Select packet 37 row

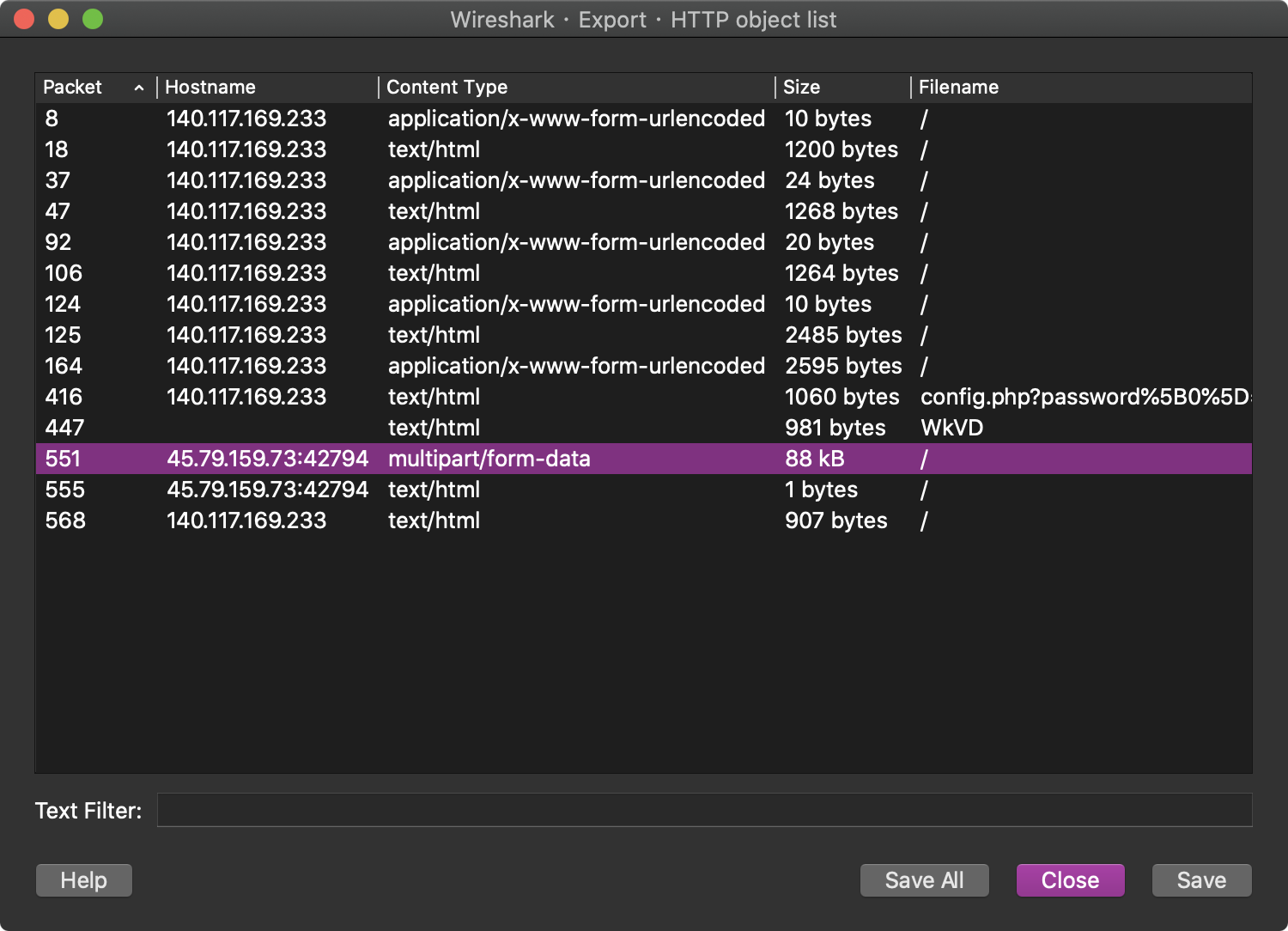click(643, 180)
